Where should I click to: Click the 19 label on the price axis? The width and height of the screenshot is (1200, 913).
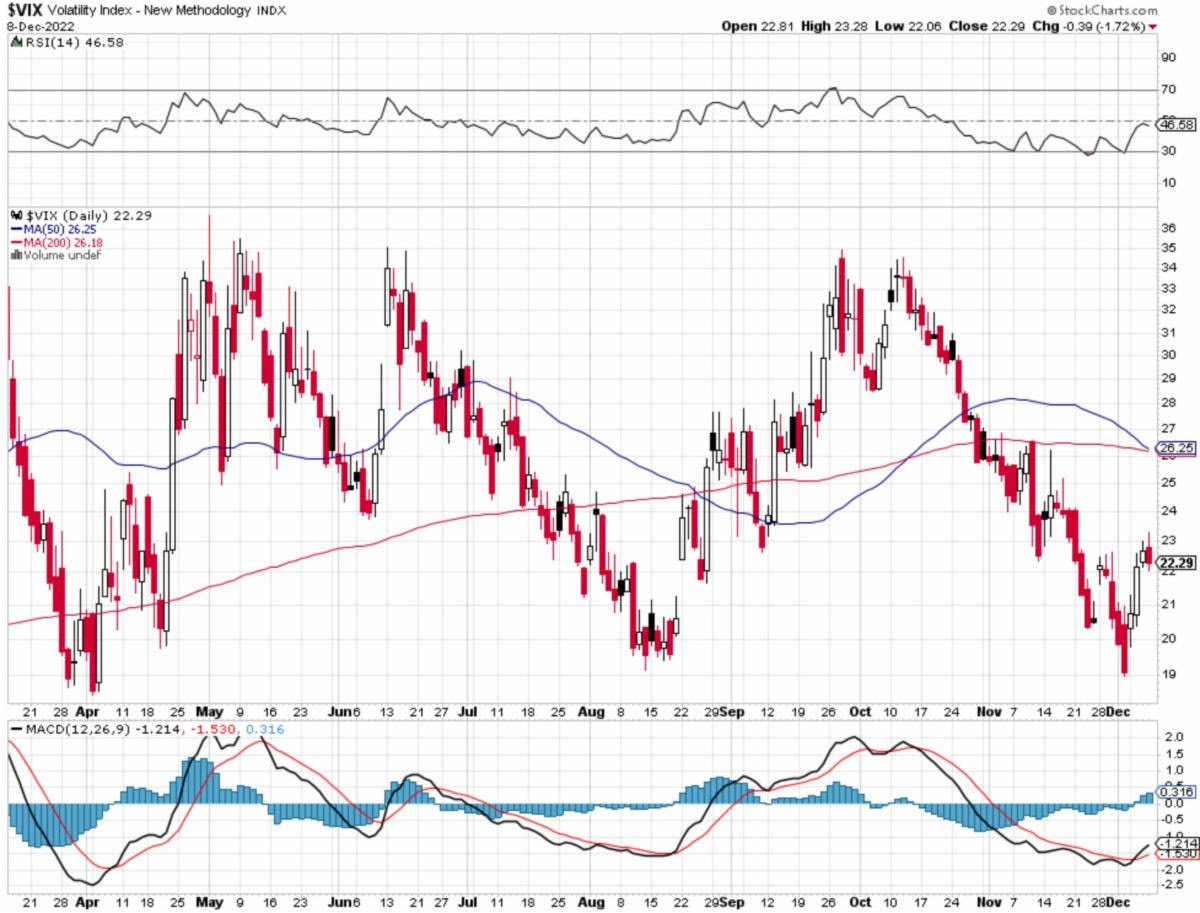click(1168, 674)
